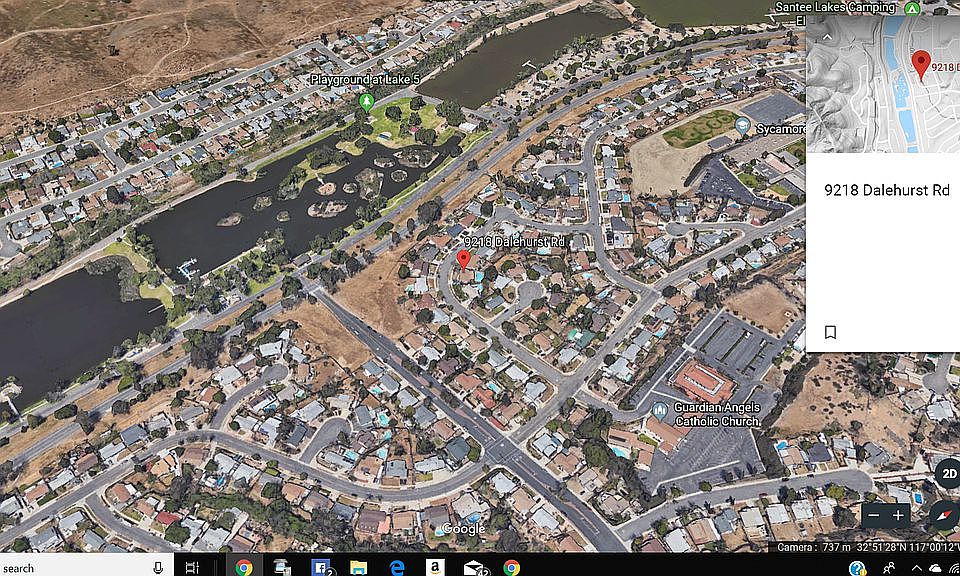
Task: Switch to the second Chrome taskbar icon
Action: tap(511, 567)
